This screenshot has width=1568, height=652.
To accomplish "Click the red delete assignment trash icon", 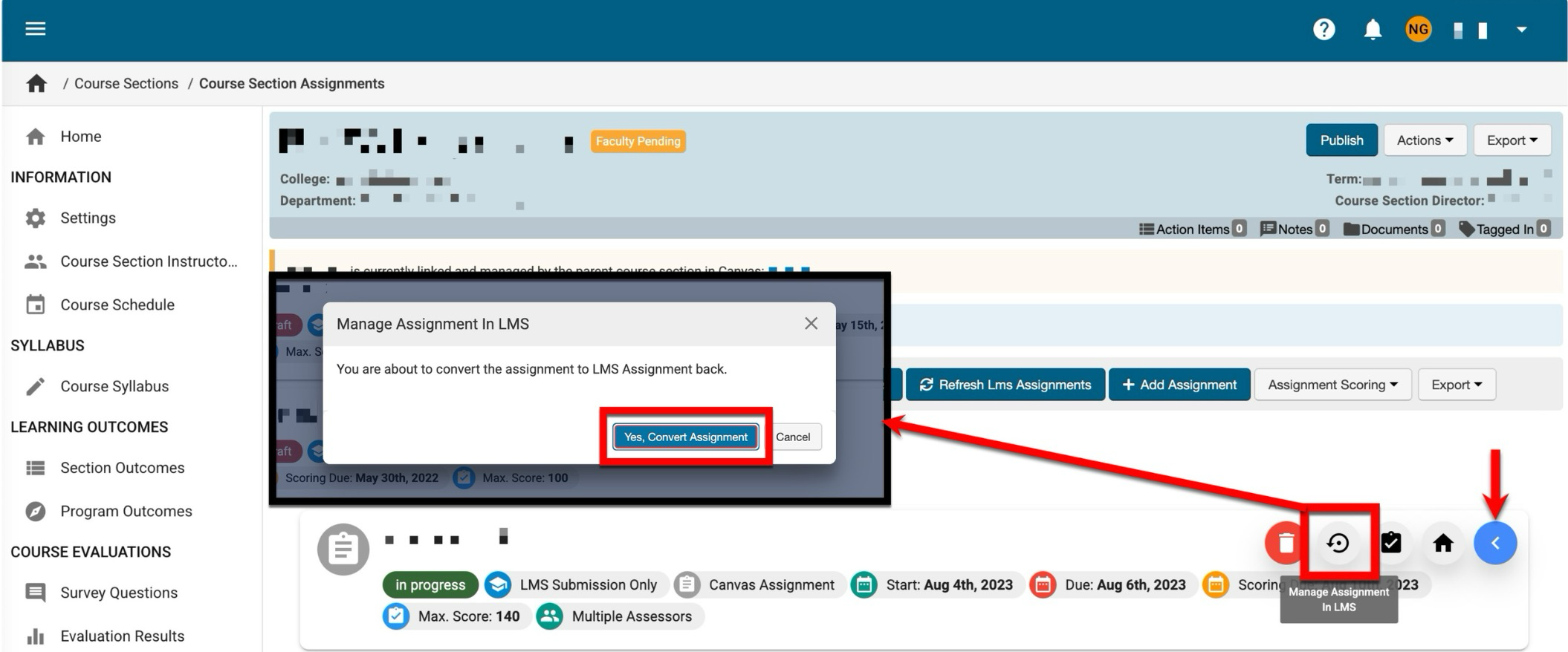I will [1286, 543].
